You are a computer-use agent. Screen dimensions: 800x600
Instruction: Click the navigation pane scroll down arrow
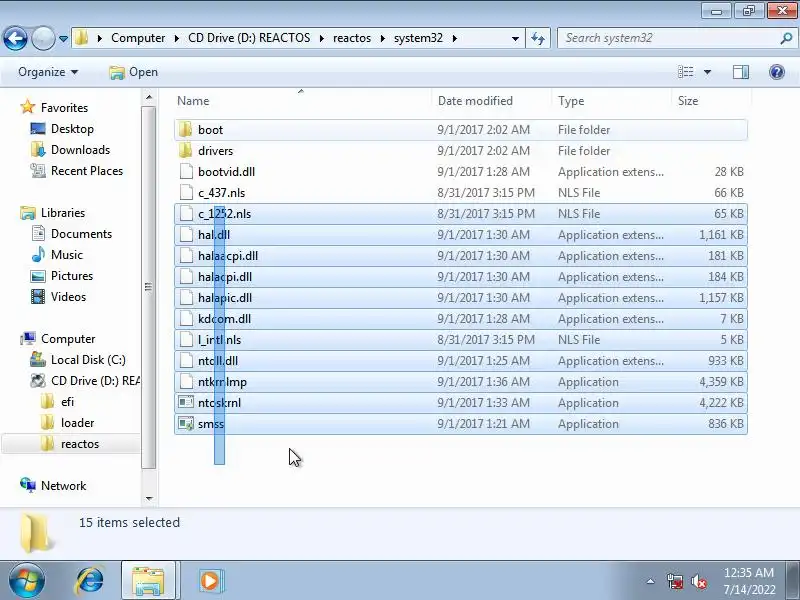[148, 498]
